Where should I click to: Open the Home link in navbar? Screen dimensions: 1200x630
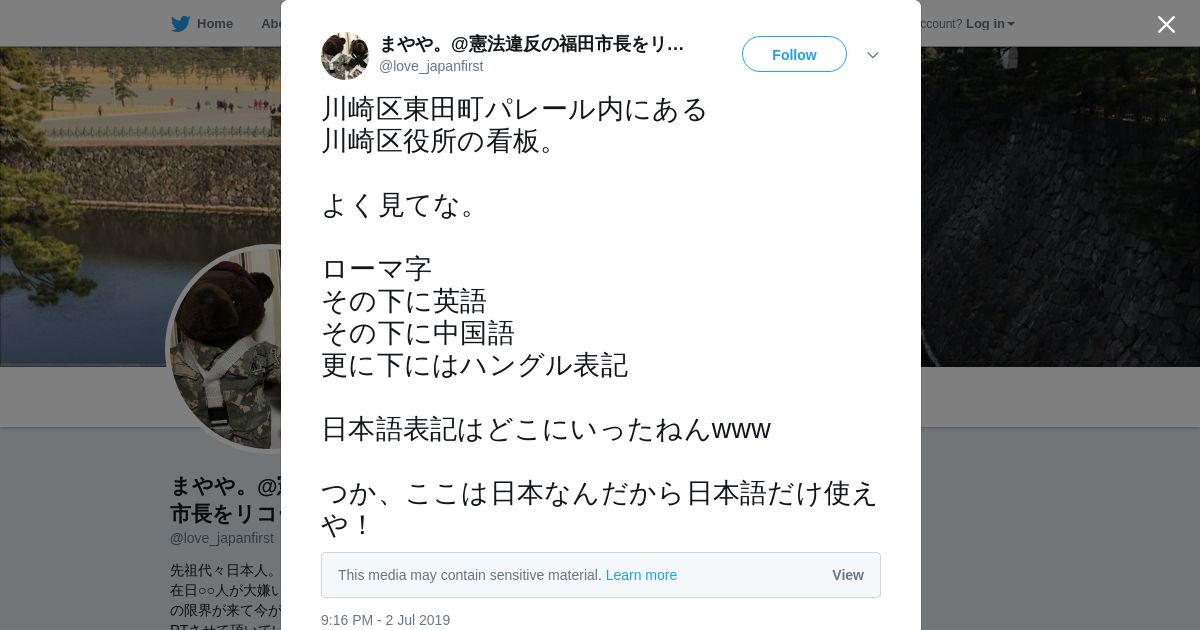[214, 24]
